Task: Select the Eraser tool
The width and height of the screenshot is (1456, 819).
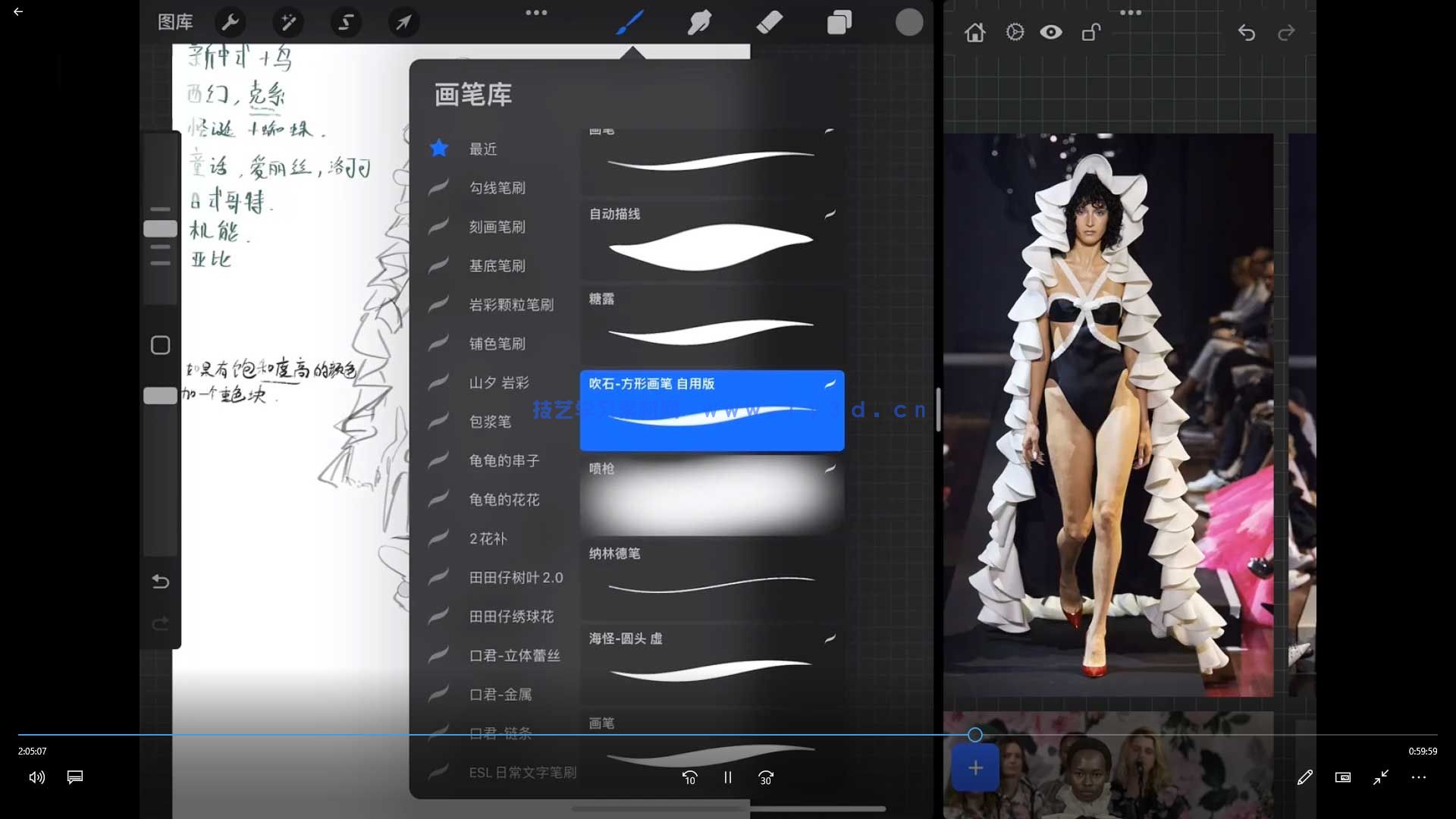Action: point(770,22)
